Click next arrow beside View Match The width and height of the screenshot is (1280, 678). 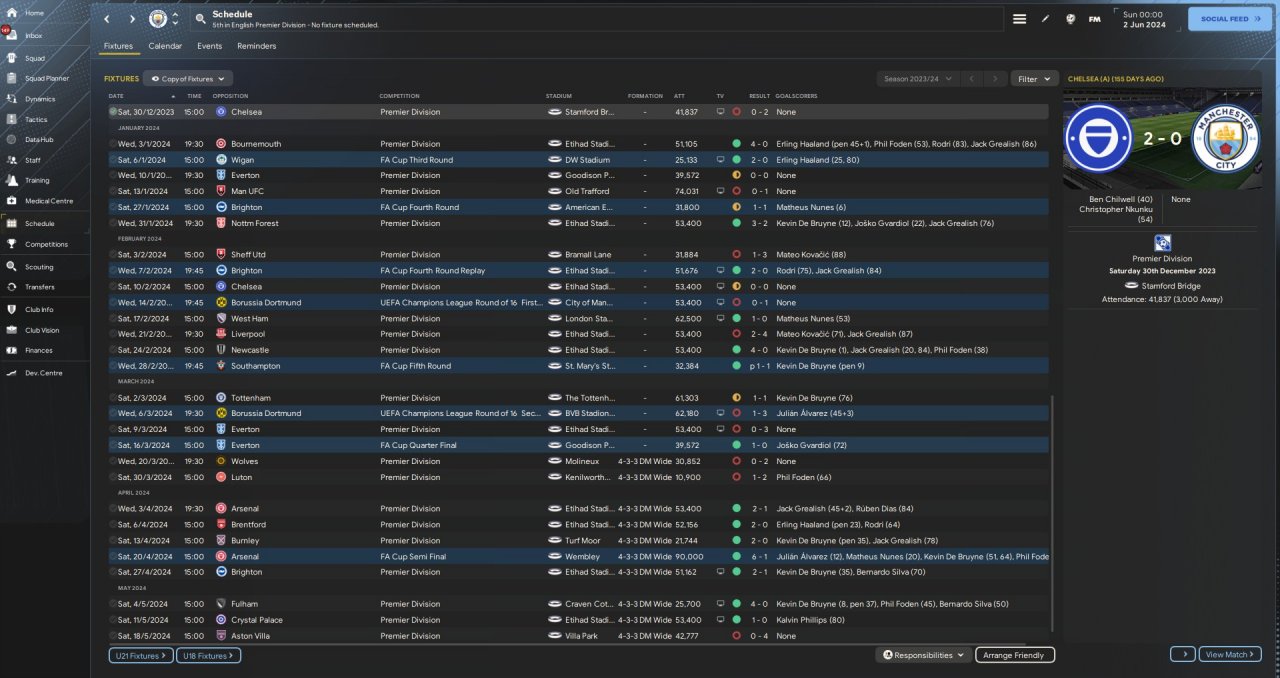1182,654
